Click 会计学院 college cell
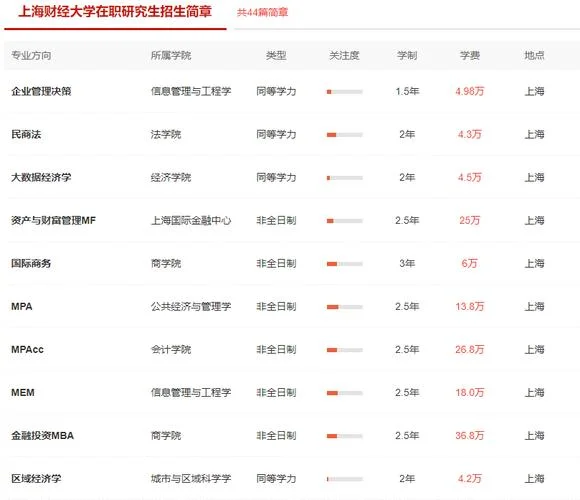 pos(171,349)
